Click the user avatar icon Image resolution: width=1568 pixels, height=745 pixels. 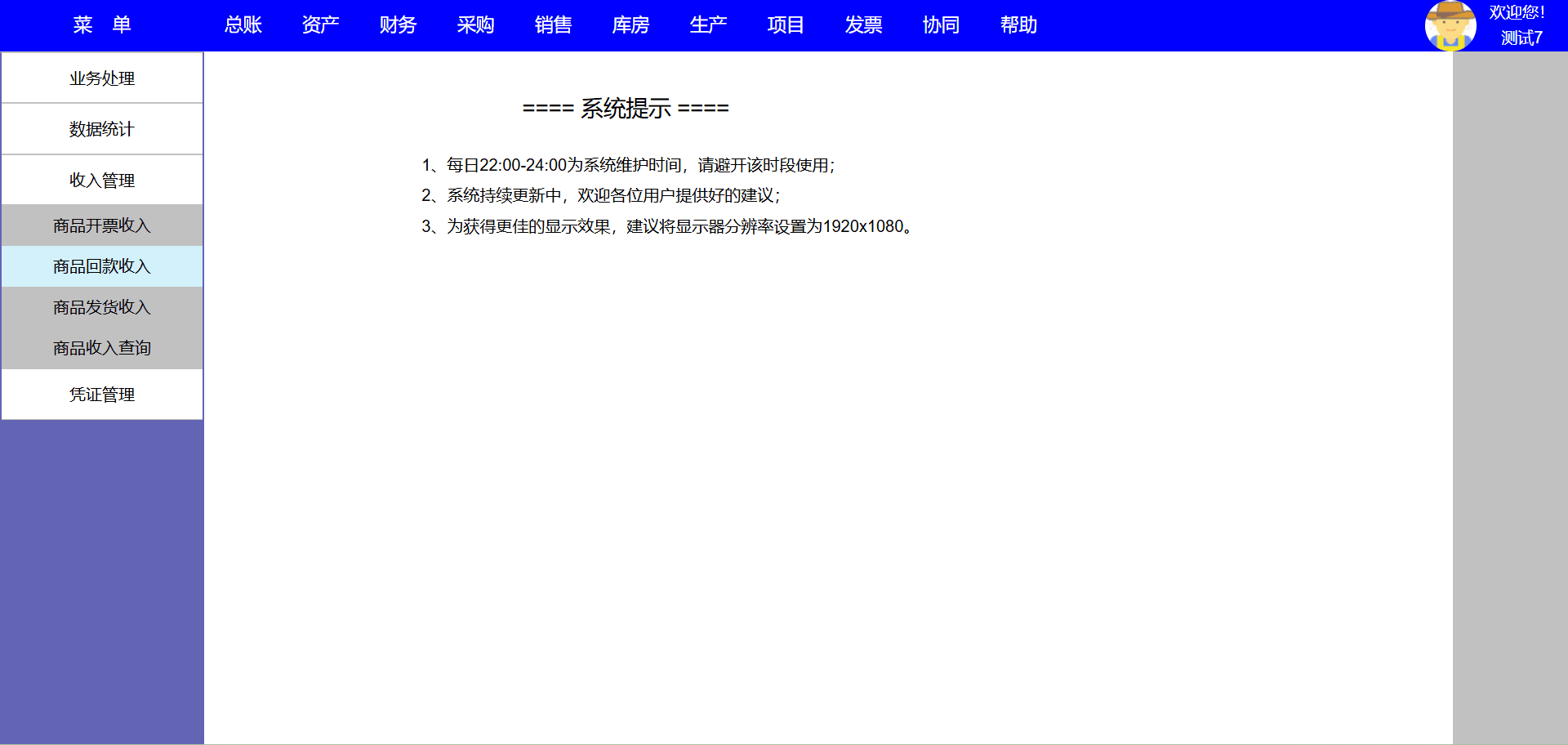1450,25
